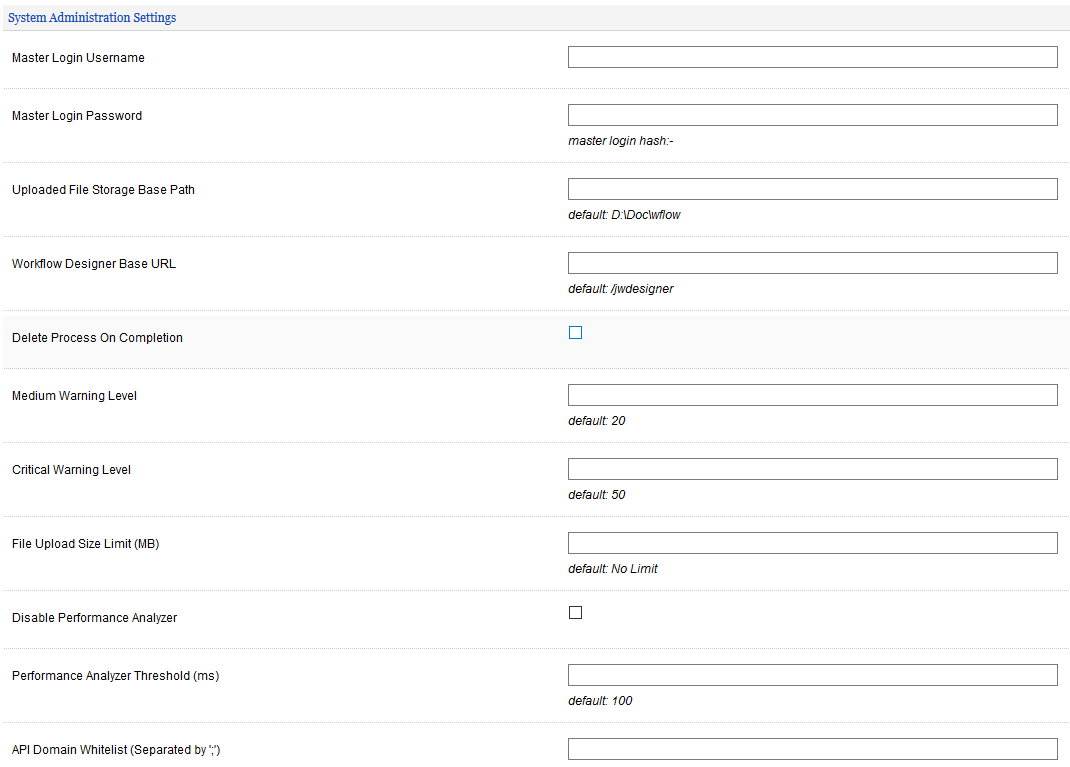Click the "Master Login Username" label text

click(x=78, y=58)
